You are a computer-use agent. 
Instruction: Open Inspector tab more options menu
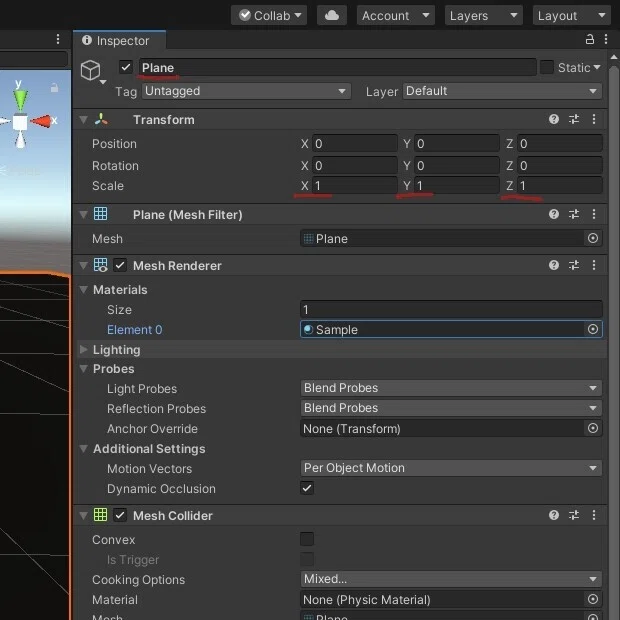(x=606, y=39)
